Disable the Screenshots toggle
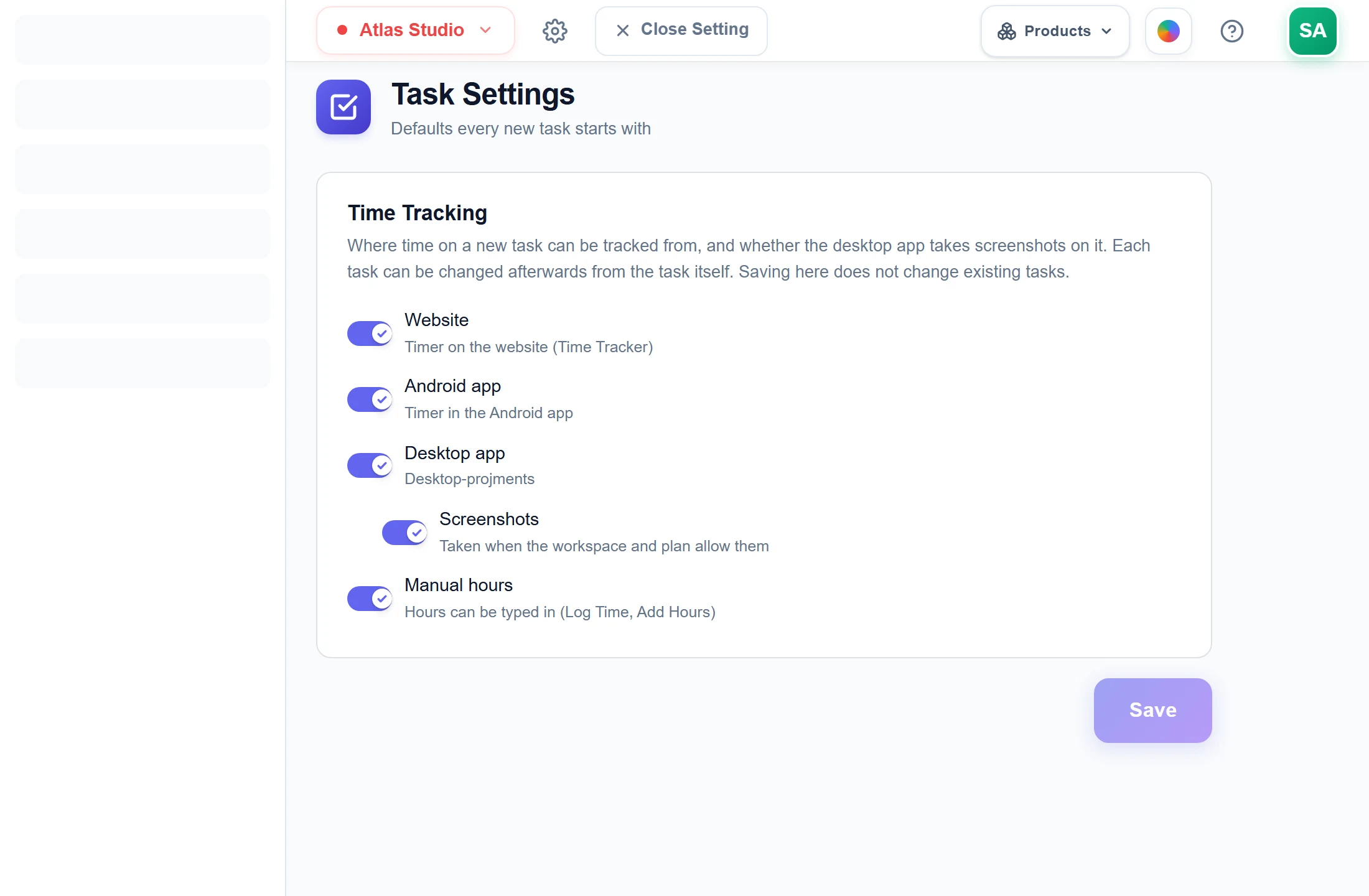Screen dimensions: 1369x896 404,533
